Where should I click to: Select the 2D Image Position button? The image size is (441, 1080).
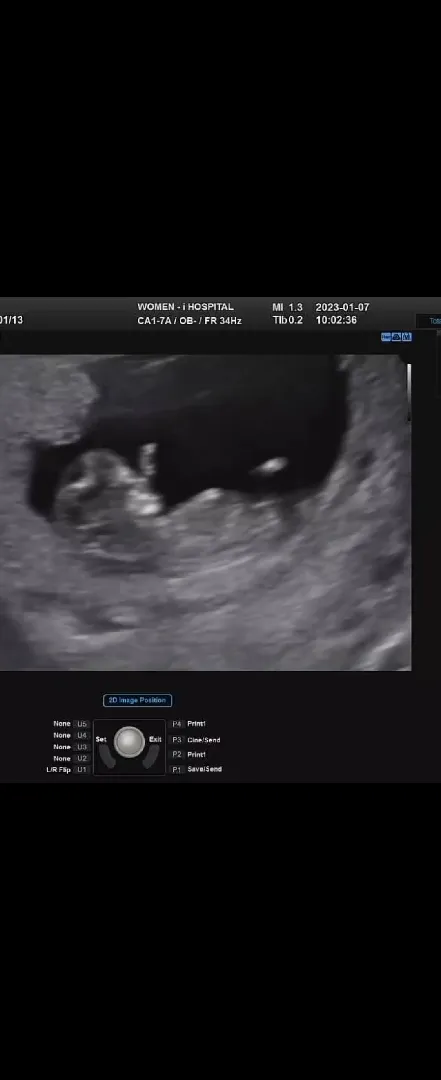pyautogui.click(x=138, y=700)
